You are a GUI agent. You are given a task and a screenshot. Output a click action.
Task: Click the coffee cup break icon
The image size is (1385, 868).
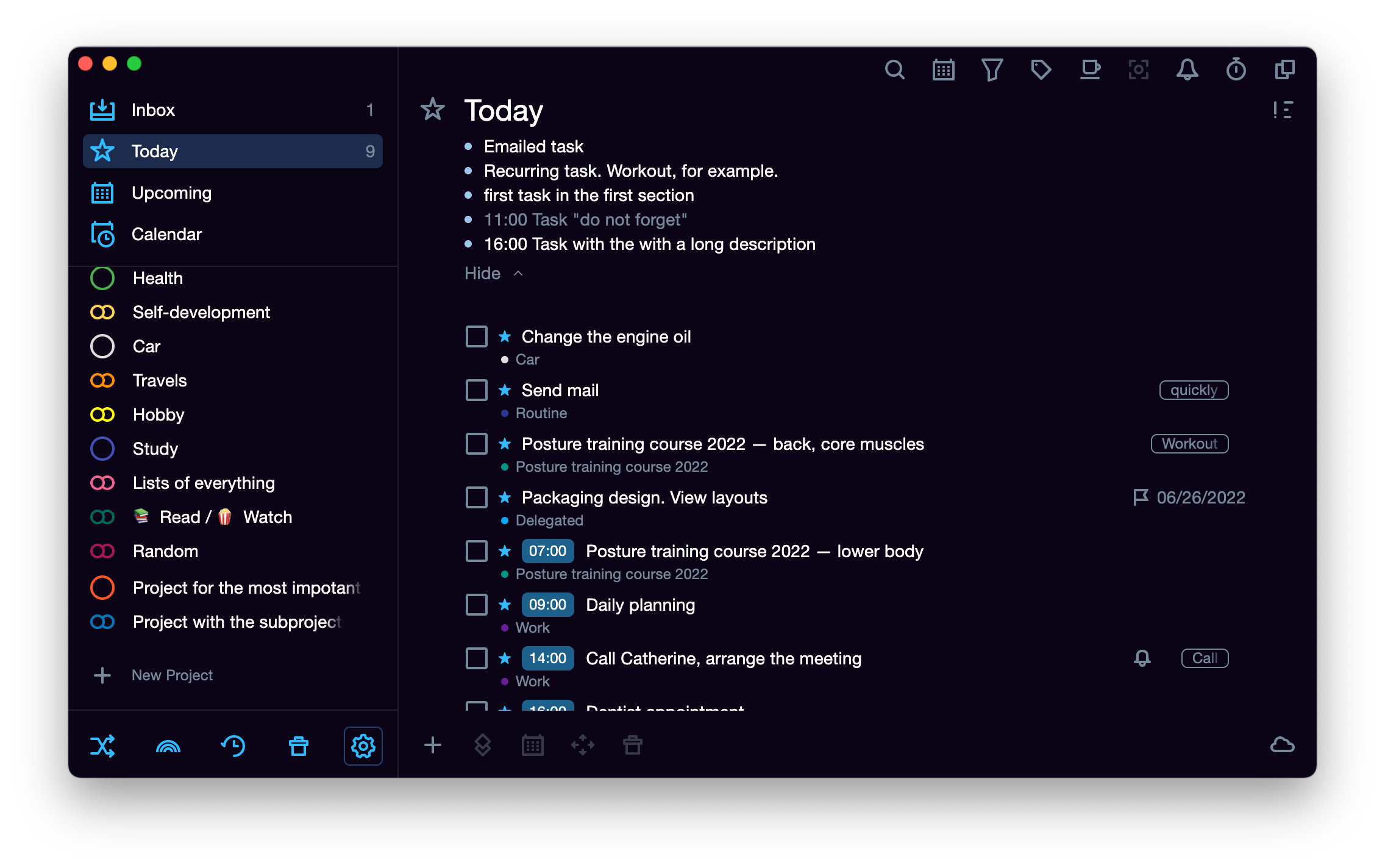pyautogui.click(x=1090, y=70)
